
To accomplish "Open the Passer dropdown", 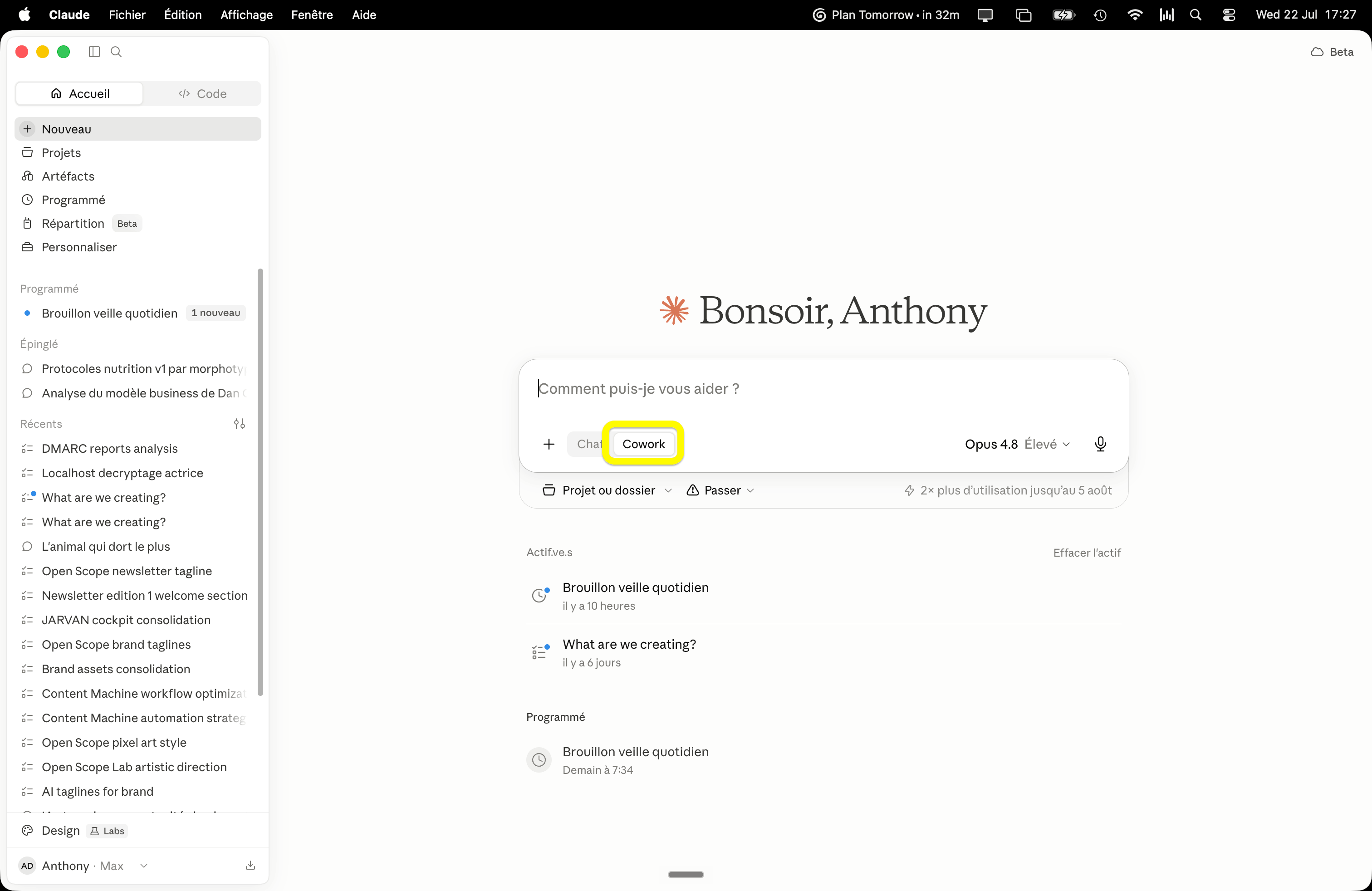I will 720,490.
